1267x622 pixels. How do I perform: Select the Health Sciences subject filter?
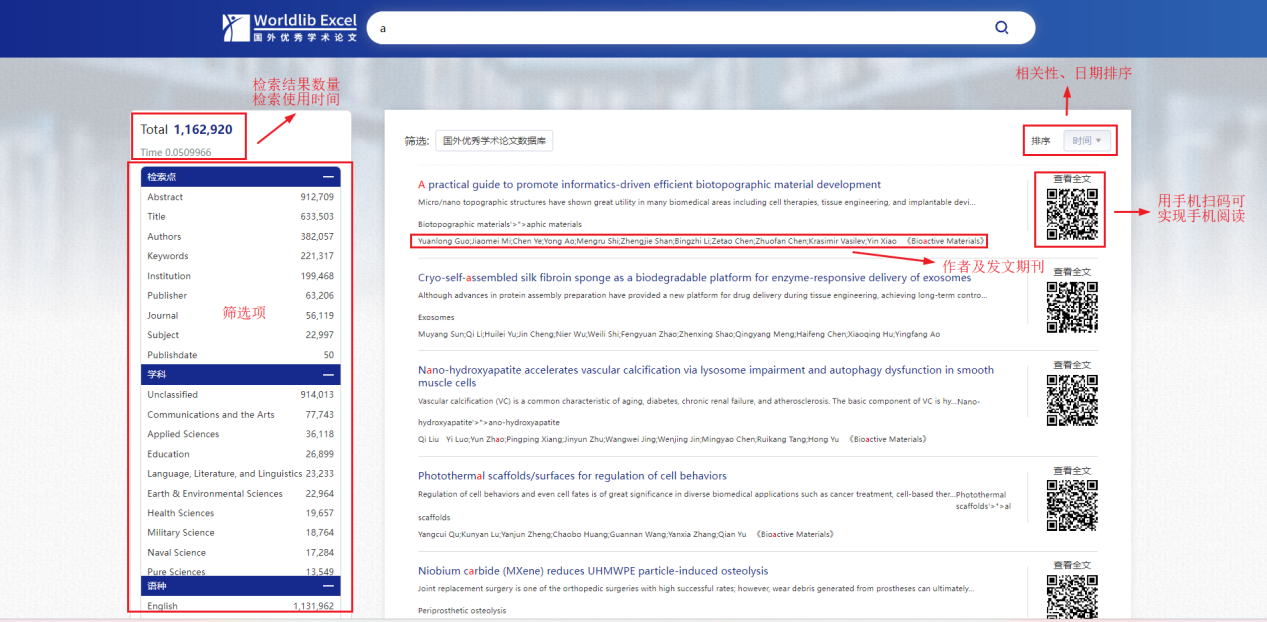(180, 513)
